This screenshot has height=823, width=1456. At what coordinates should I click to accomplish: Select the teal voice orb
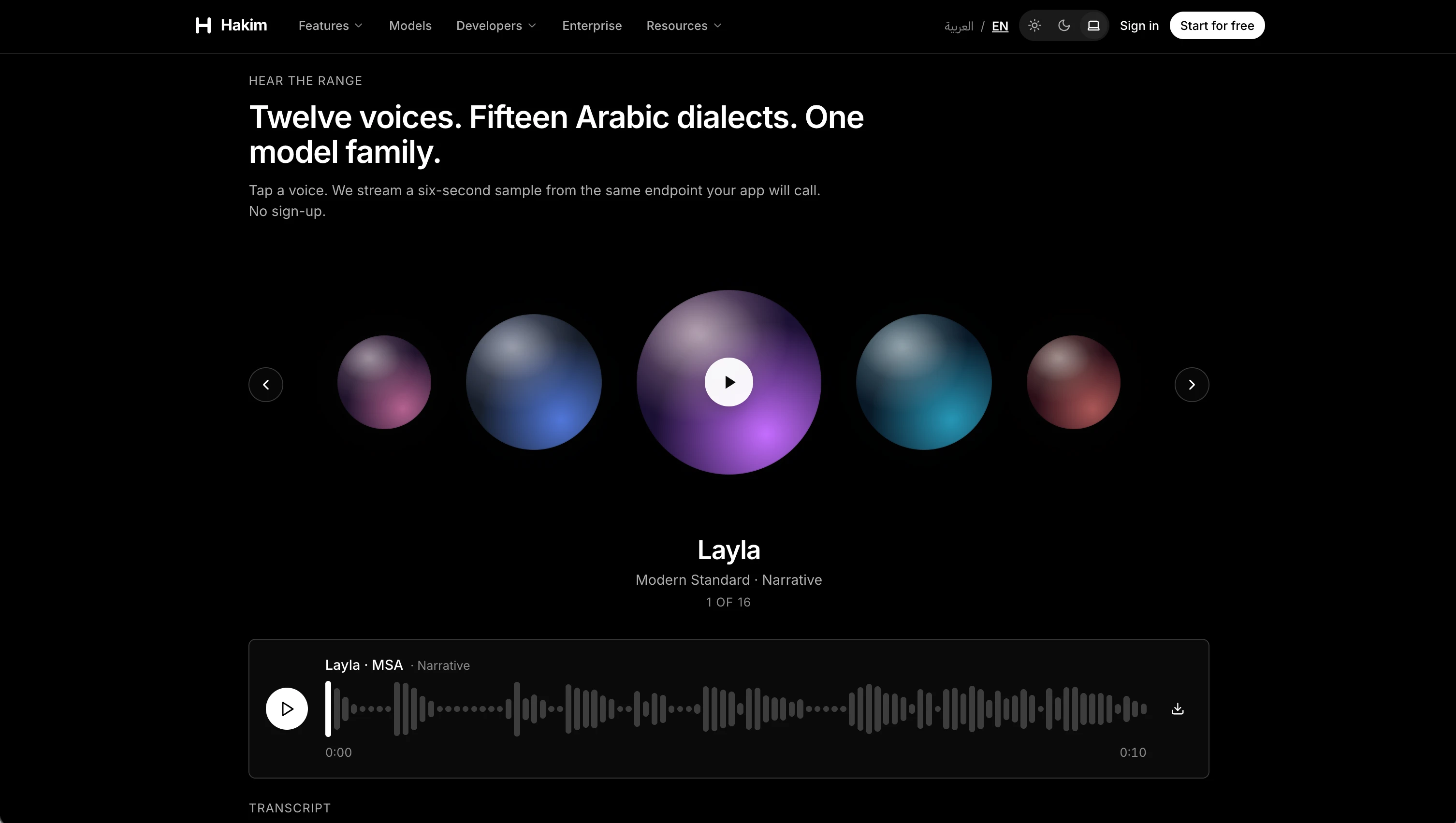924,382
